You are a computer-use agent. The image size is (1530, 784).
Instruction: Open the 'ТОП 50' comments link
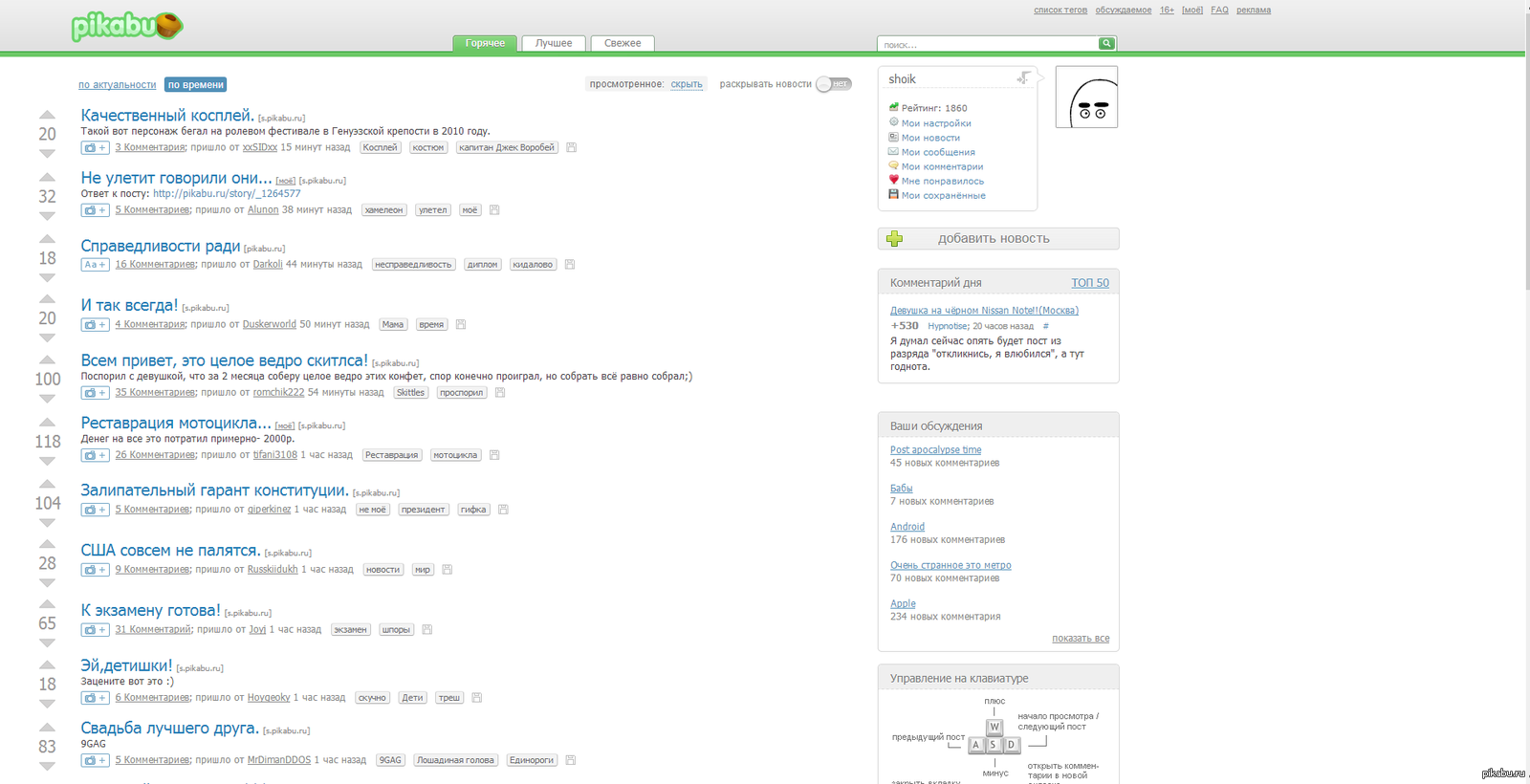1089,283
